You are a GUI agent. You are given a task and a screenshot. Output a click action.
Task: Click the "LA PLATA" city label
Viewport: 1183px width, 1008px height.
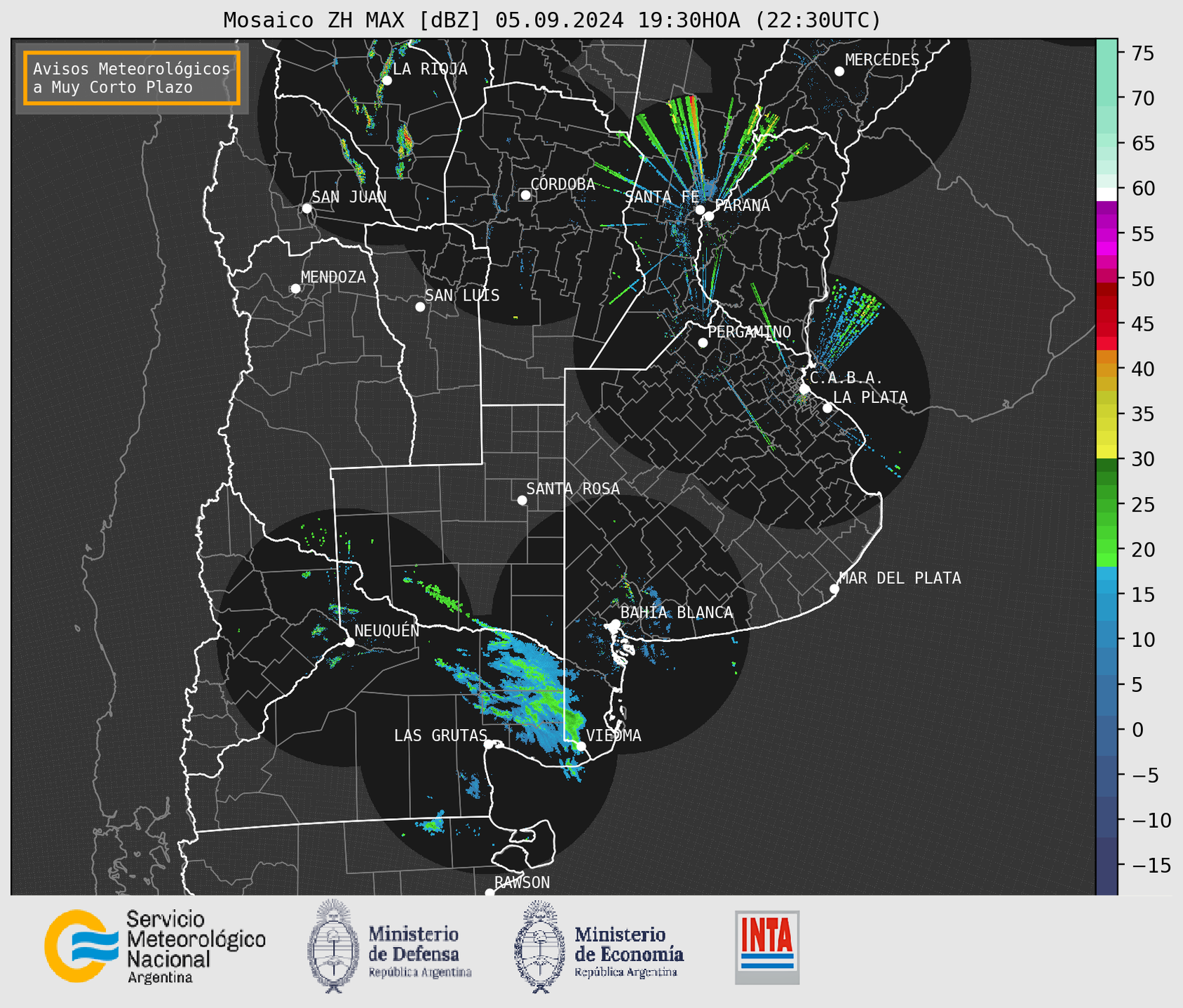(x=870, y=397)
